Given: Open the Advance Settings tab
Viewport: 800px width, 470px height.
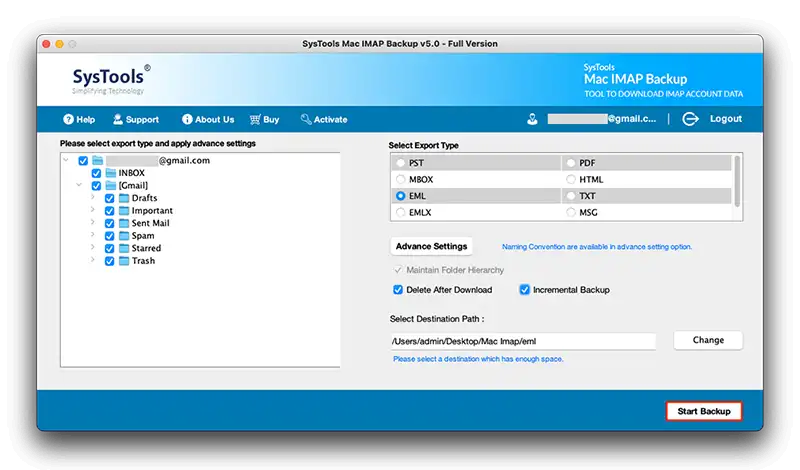Looking at the screenshot, I should (x=431, y=246).
